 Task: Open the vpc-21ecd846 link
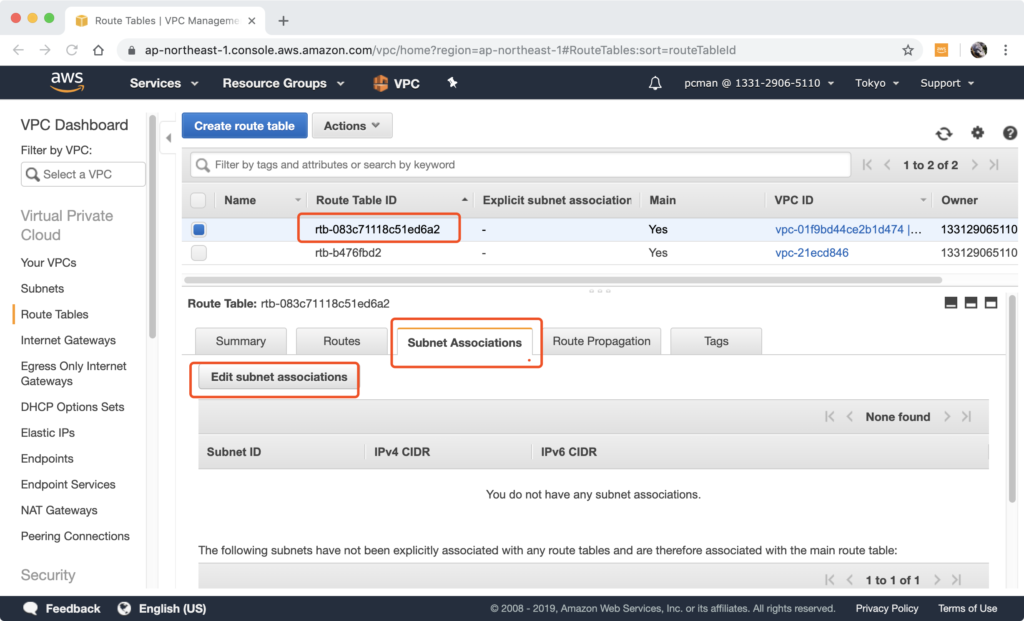tap(812, 253)
